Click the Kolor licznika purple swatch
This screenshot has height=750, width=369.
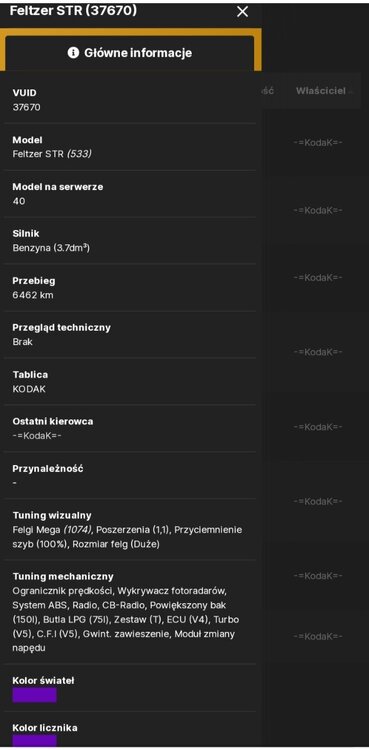[x=34, y=741]
